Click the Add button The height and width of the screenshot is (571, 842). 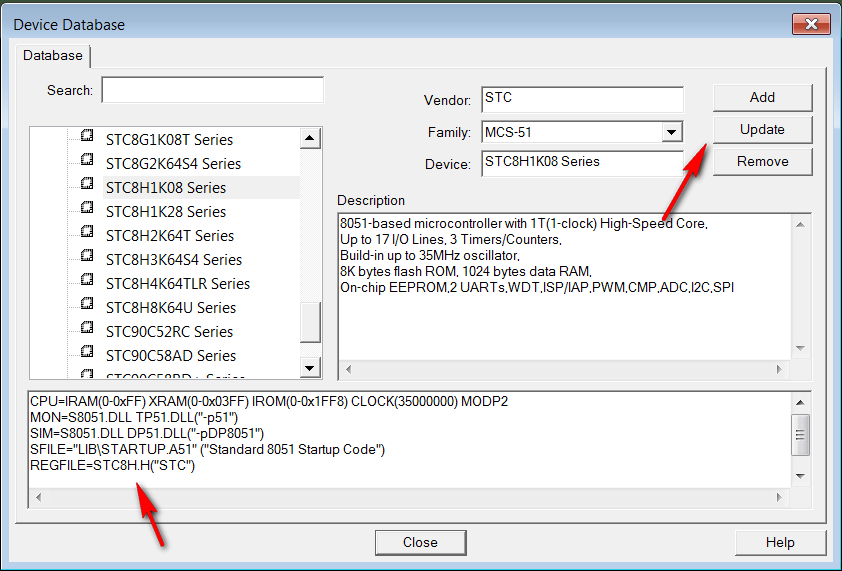pos(762,97)
